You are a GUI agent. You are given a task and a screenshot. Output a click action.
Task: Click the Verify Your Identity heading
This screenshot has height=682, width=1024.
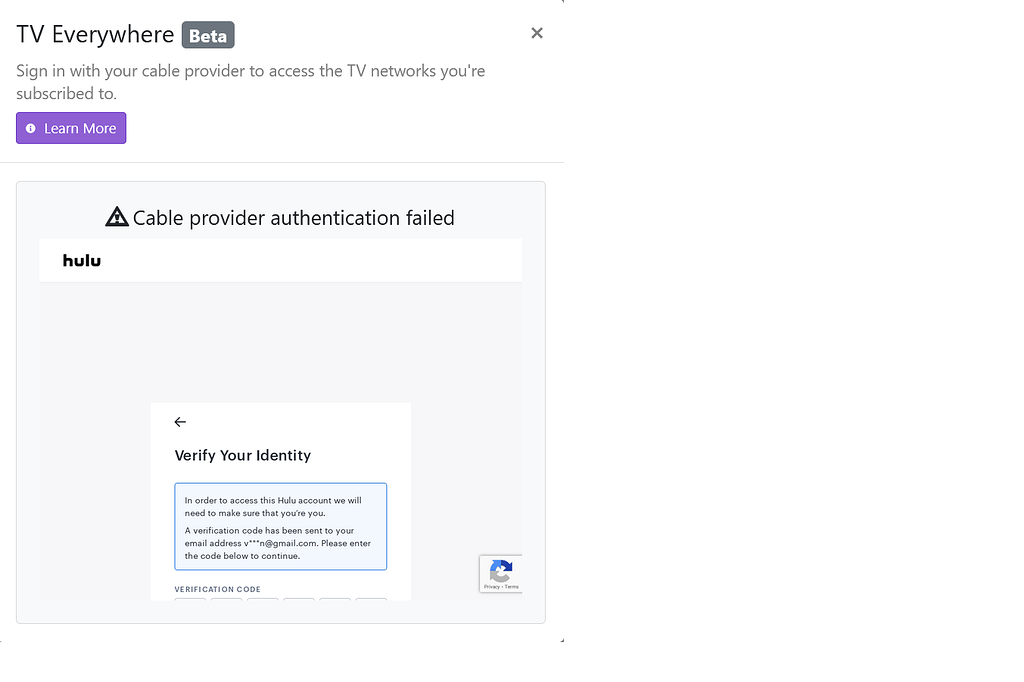pyautogui.click(x=243, y=455)
